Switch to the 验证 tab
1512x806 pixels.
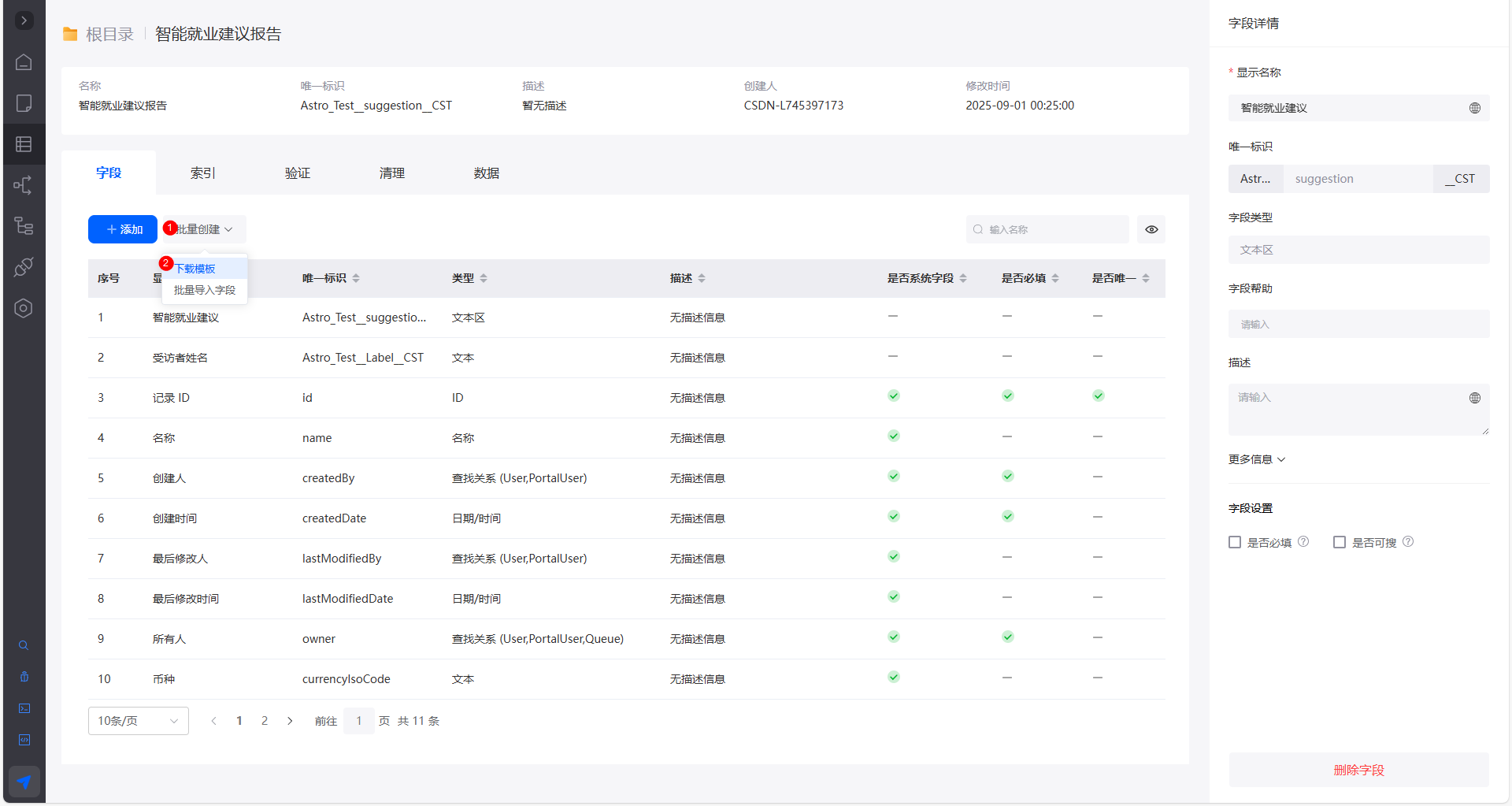(x=298, y=173)
